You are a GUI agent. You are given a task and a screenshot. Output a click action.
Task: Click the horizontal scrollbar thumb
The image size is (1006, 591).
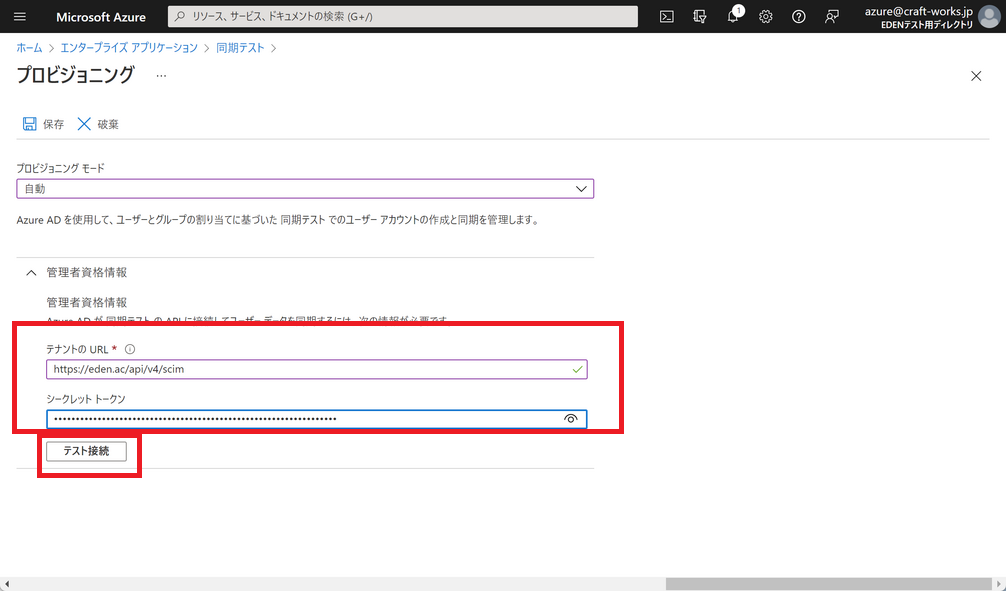(x=828, y=584)
